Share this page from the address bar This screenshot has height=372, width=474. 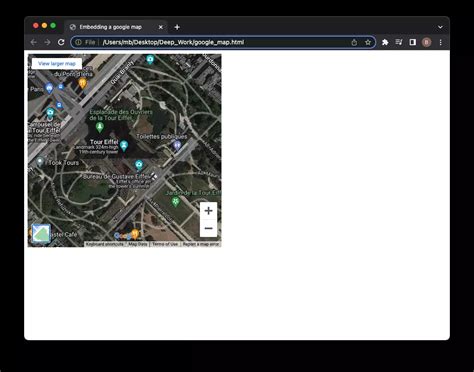point(354,42)
